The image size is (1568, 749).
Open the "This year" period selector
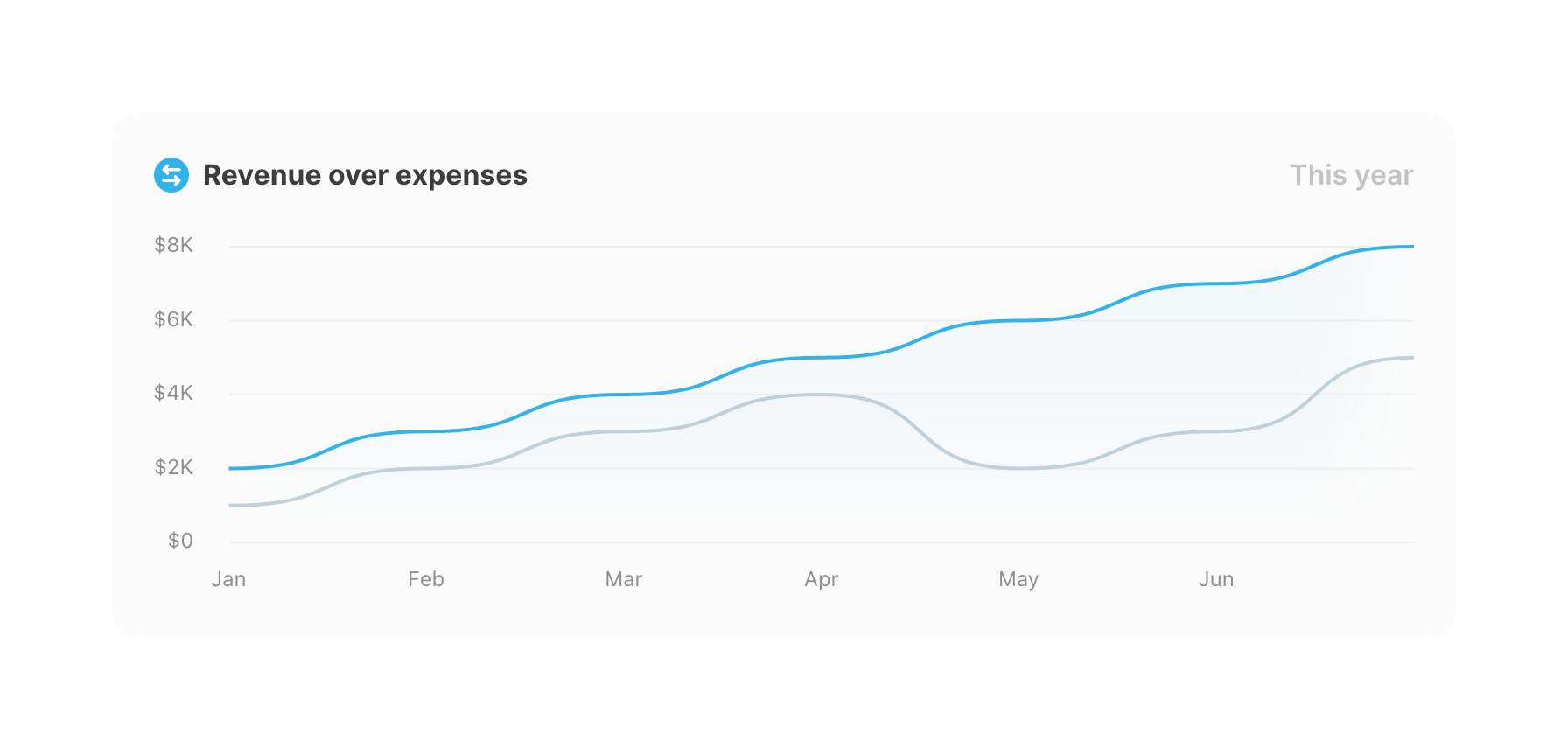coord(1351,175)
